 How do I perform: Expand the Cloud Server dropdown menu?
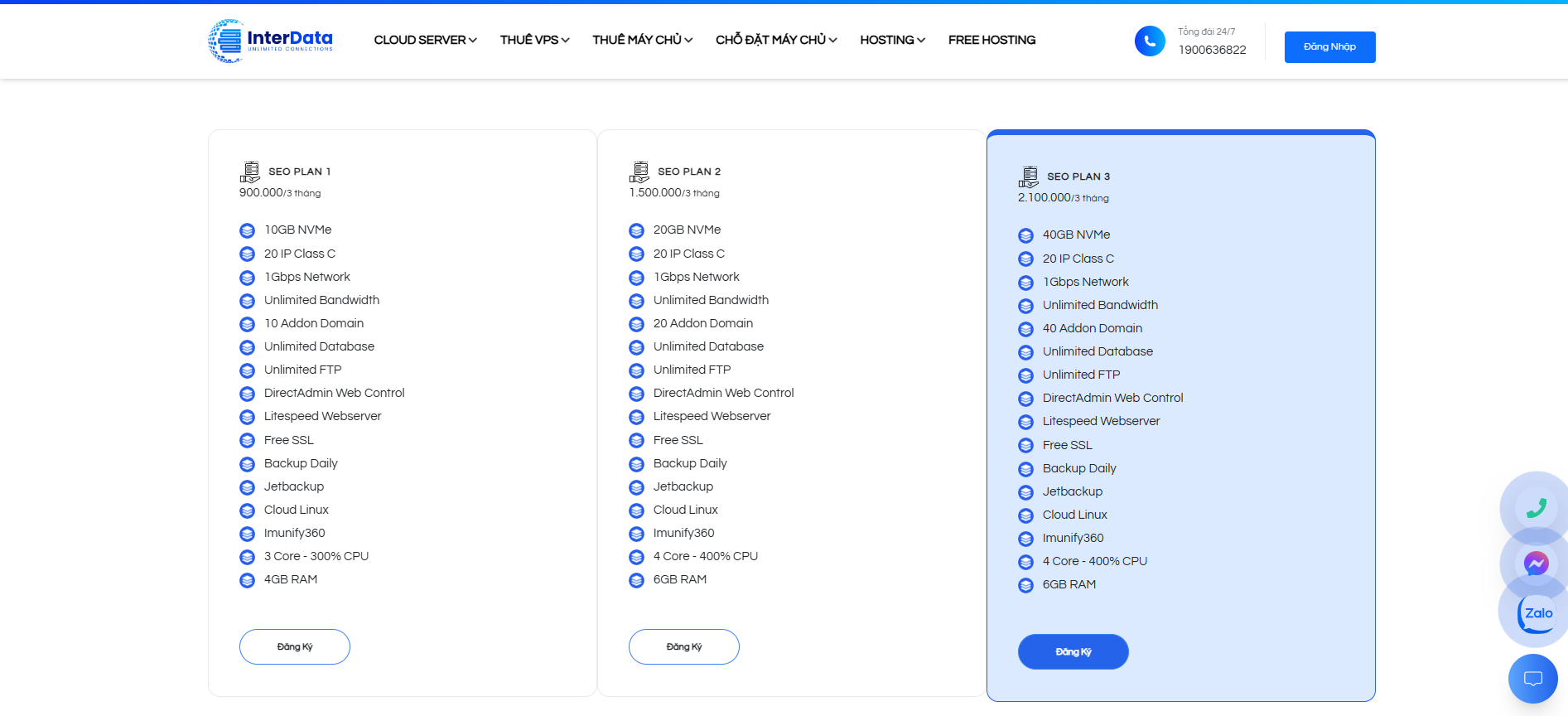point(425,40)
